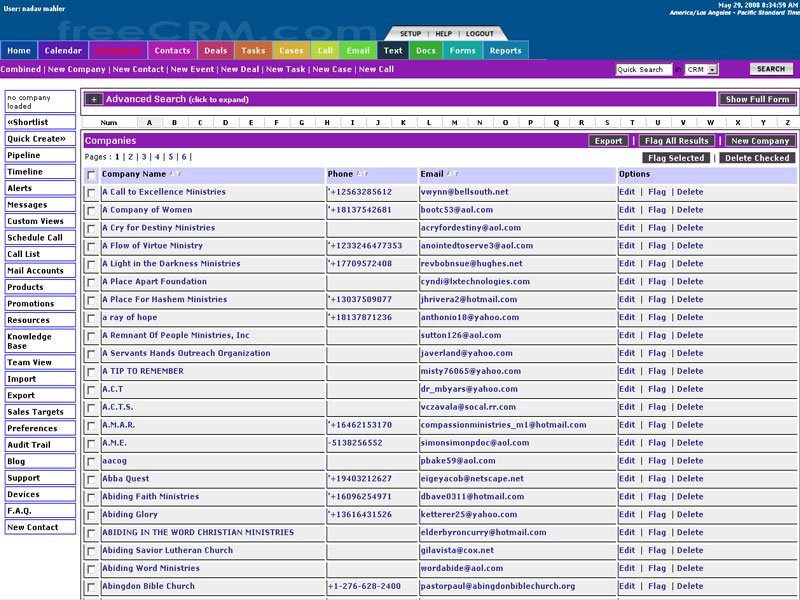Sort Email column ascending arrow
The image size is (800, 600).
coord(449,174)
